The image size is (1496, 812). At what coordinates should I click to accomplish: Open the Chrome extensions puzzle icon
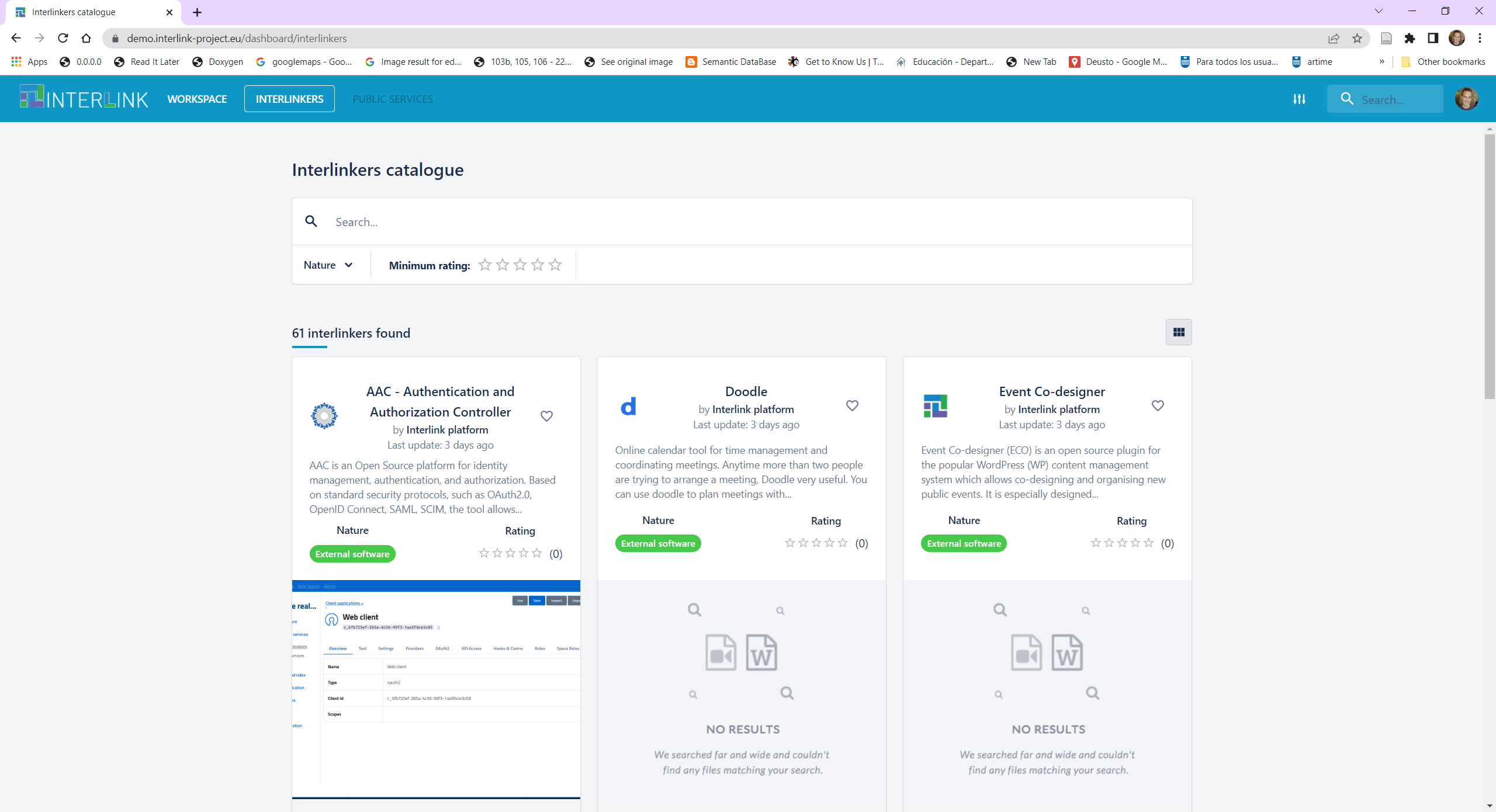(x=1410, y=39)
